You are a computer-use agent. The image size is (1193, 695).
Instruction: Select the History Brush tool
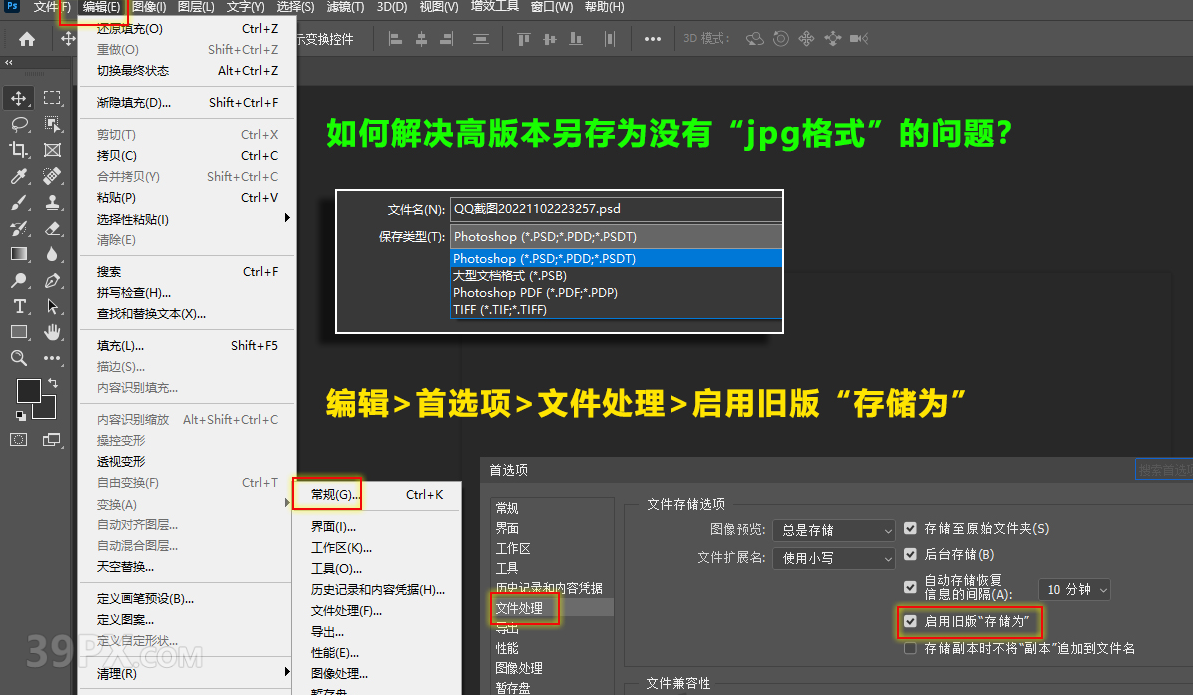click(19, 228)
